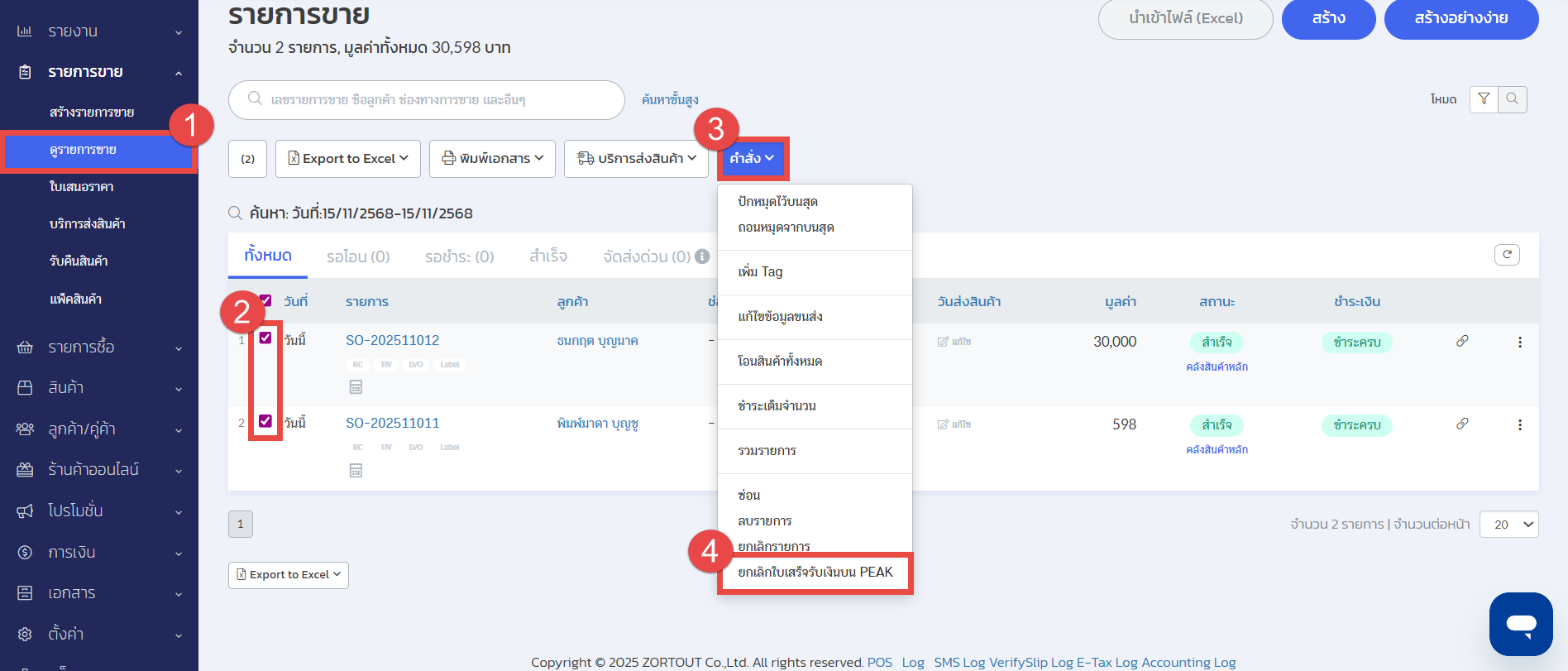Toggle the select-all checkbox in table header

[265, 300]
